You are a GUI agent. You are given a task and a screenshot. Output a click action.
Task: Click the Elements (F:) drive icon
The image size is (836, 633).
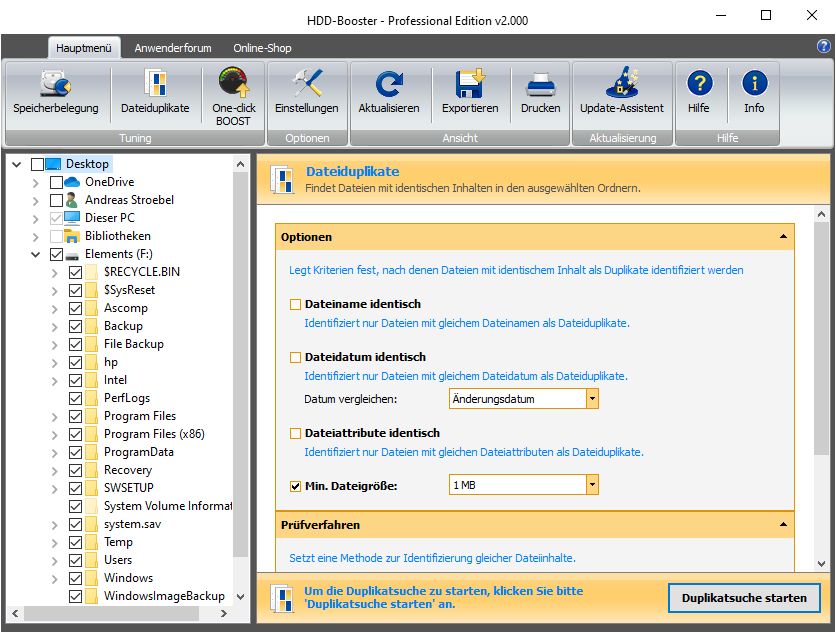tap(72, 255)
